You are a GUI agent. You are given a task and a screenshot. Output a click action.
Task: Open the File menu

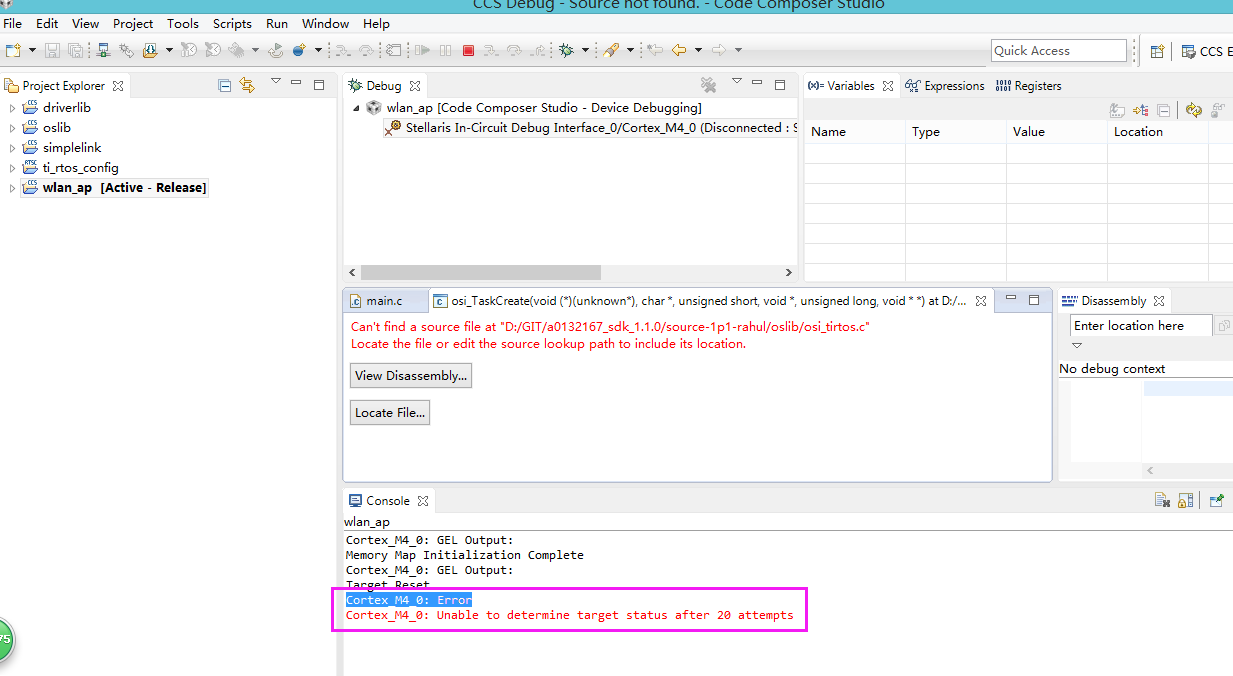pos(13,23)
